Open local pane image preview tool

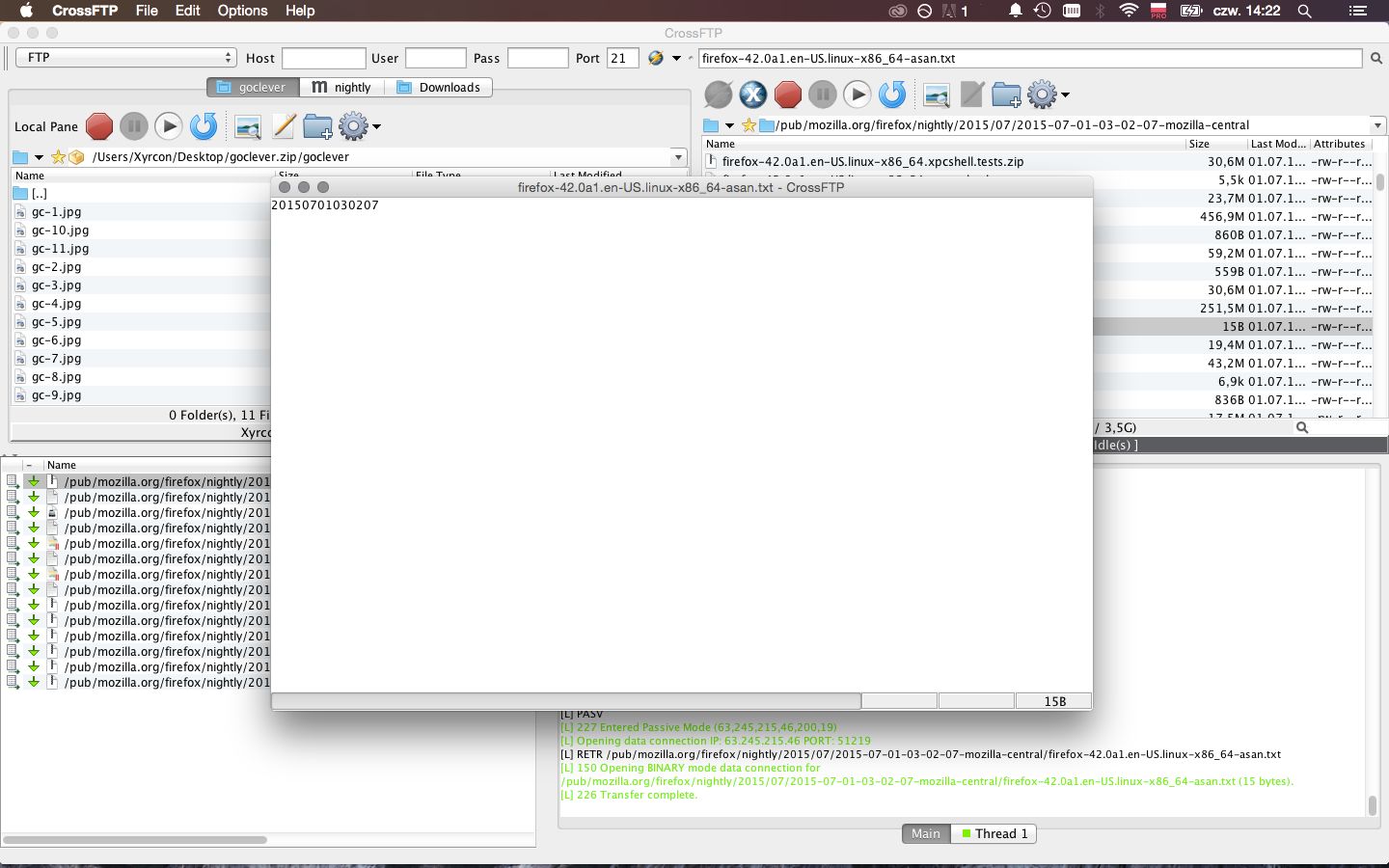(248, 126)
